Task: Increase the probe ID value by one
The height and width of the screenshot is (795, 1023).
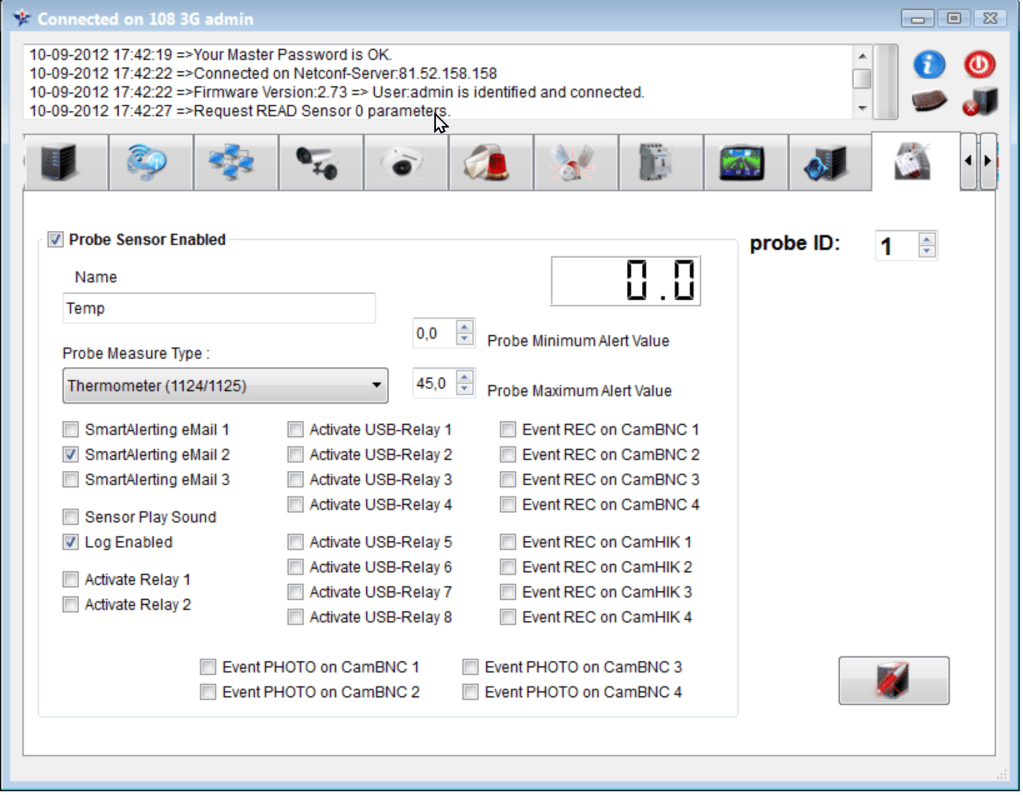Action: click(x=927, y=239)
